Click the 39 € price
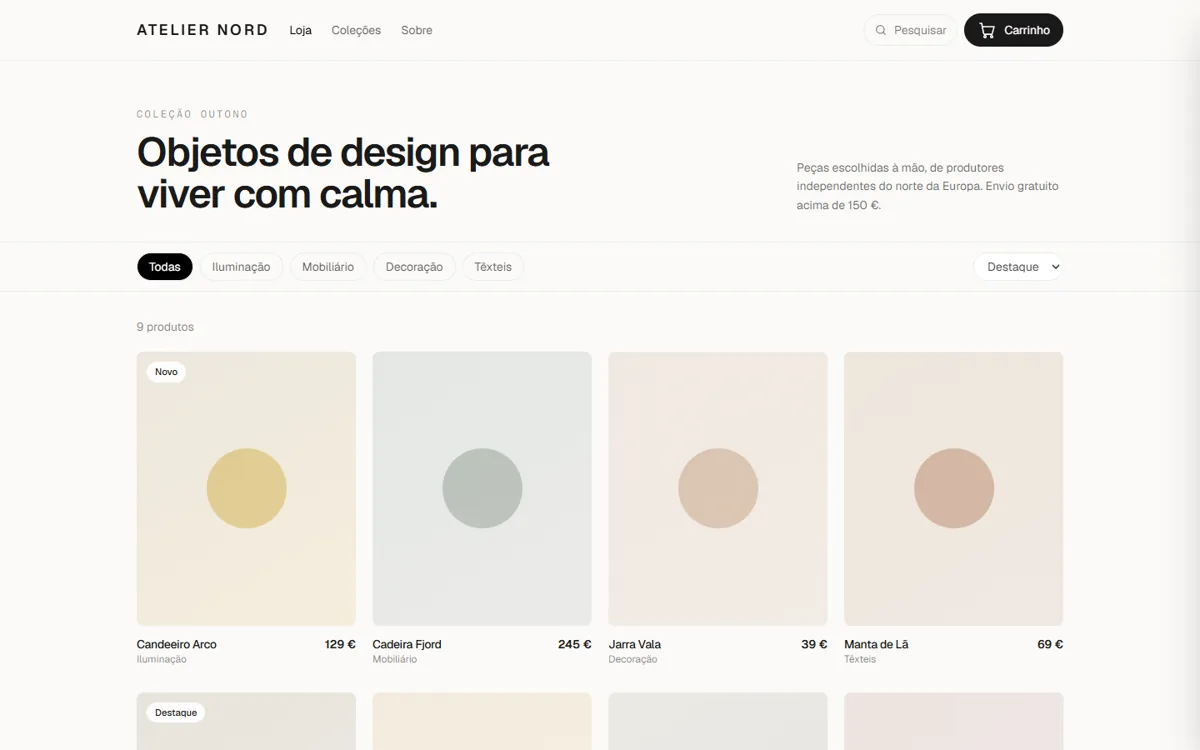Image resolution: width=1200 pixels, height=750 pixels. [814, 644]
